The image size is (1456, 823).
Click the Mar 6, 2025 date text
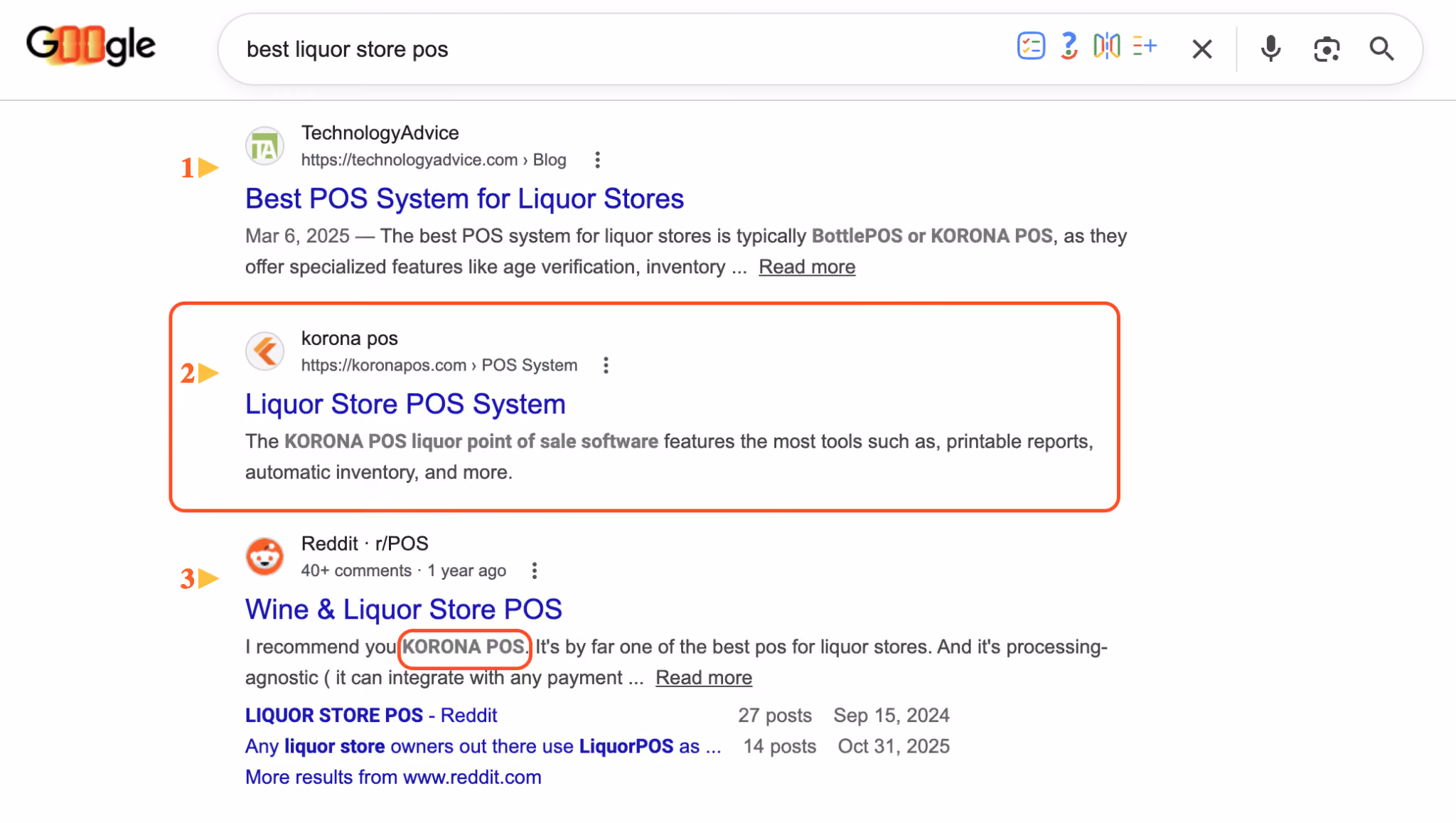[297, 236]
